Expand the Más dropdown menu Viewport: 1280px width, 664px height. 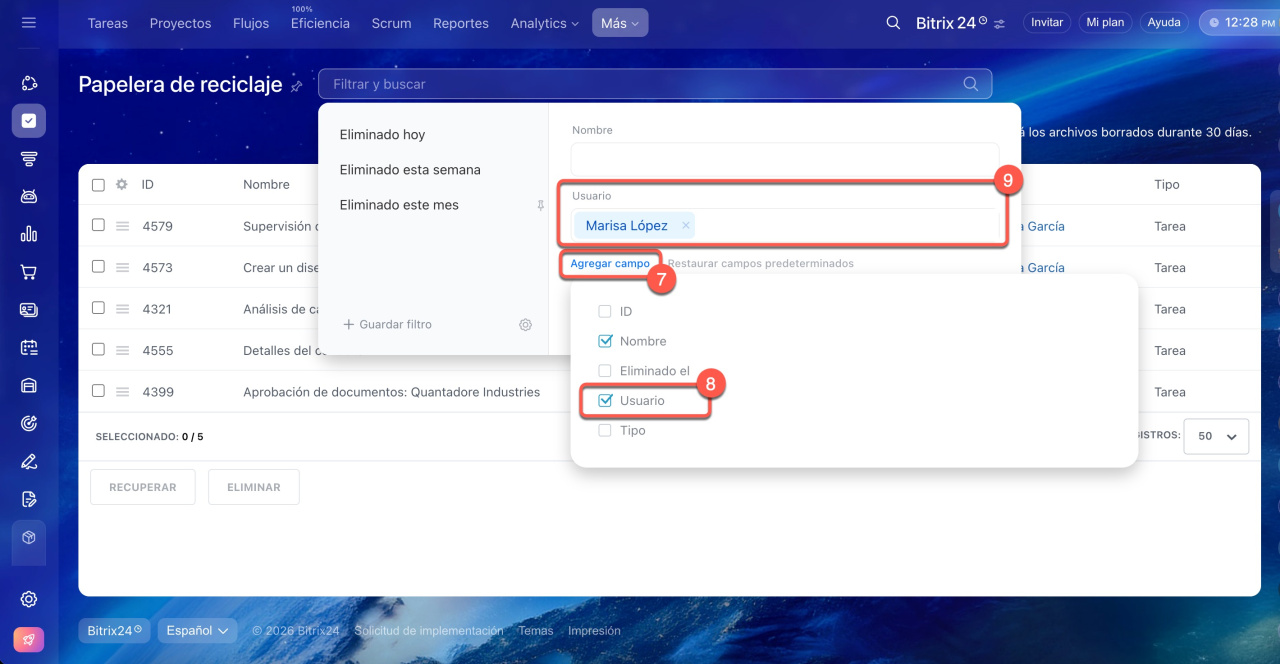[619, 23]
